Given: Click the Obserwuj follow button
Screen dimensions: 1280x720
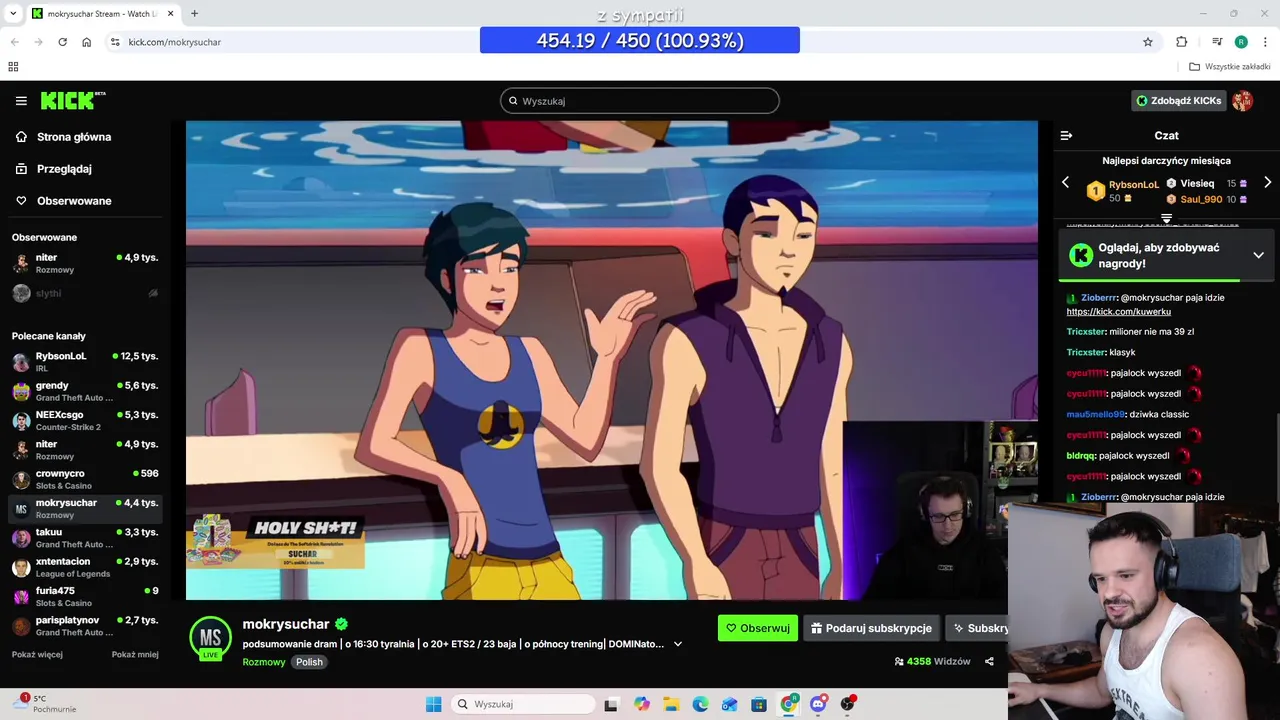Looking at the screenshot, I should point(758,628).
